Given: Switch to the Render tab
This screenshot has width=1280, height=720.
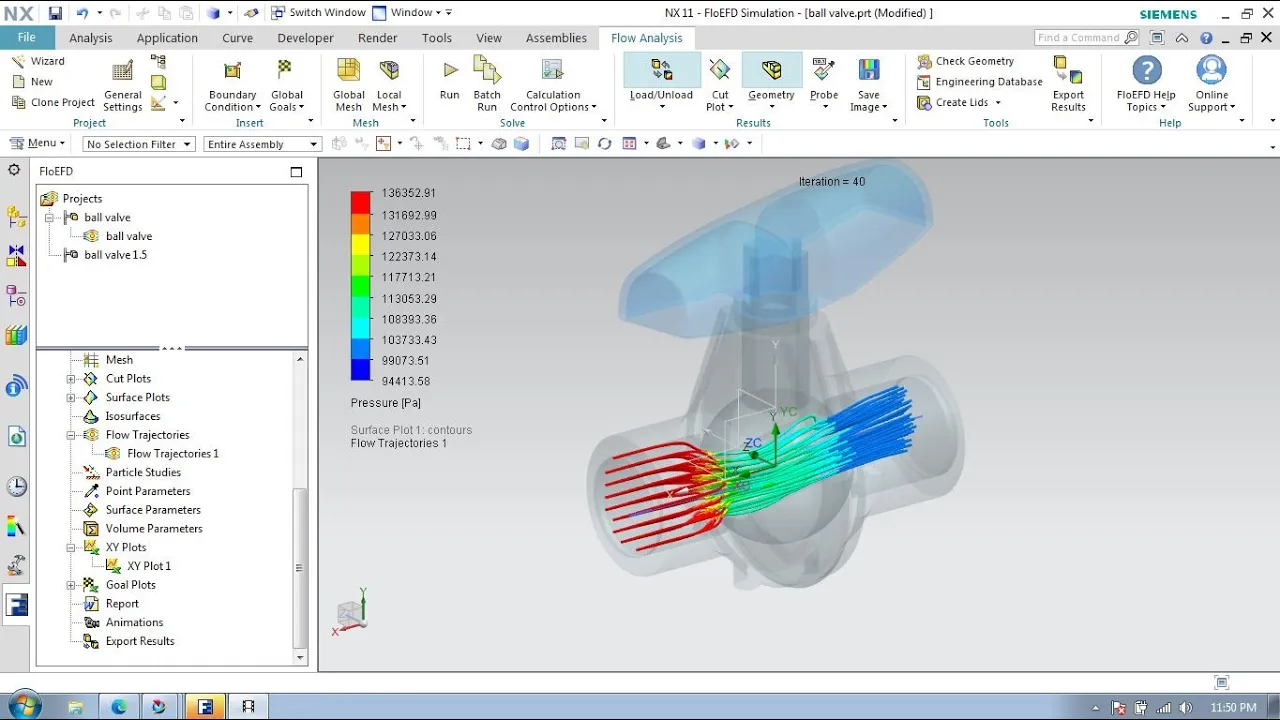Looking at the screenshot, I should 377,38.
